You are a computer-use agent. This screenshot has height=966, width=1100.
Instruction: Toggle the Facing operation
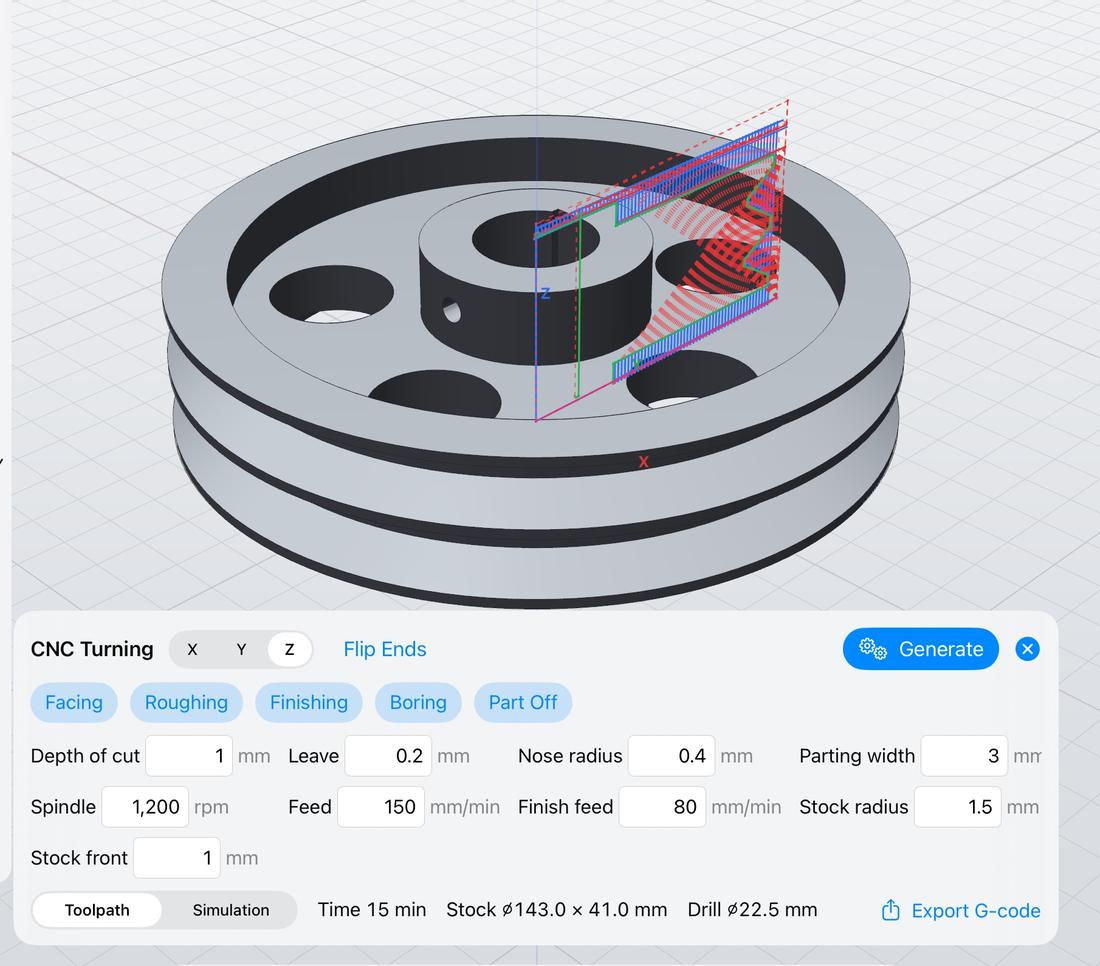[74, 702]
